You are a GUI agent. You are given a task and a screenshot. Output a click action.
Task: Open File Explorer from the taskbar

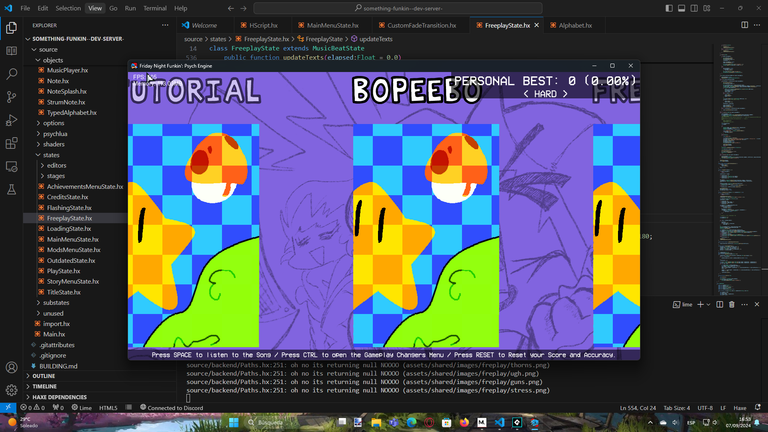pyautogui.click(x=376, y=422)
